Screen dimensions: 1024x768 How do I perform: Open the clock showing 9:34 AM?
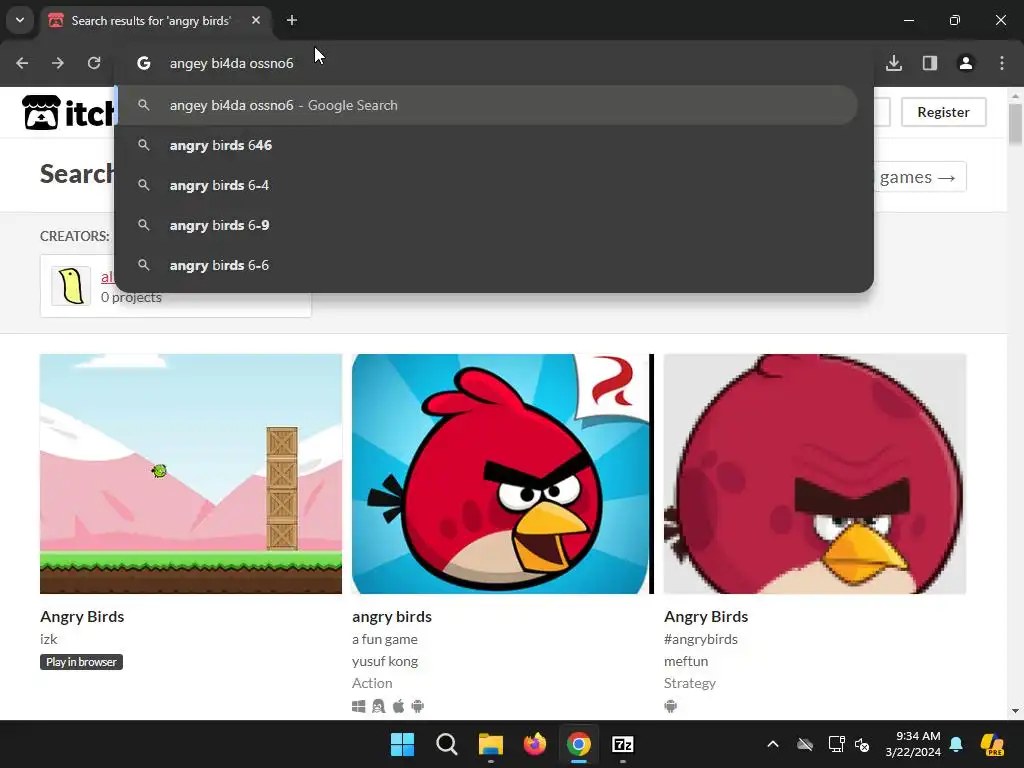913,744
